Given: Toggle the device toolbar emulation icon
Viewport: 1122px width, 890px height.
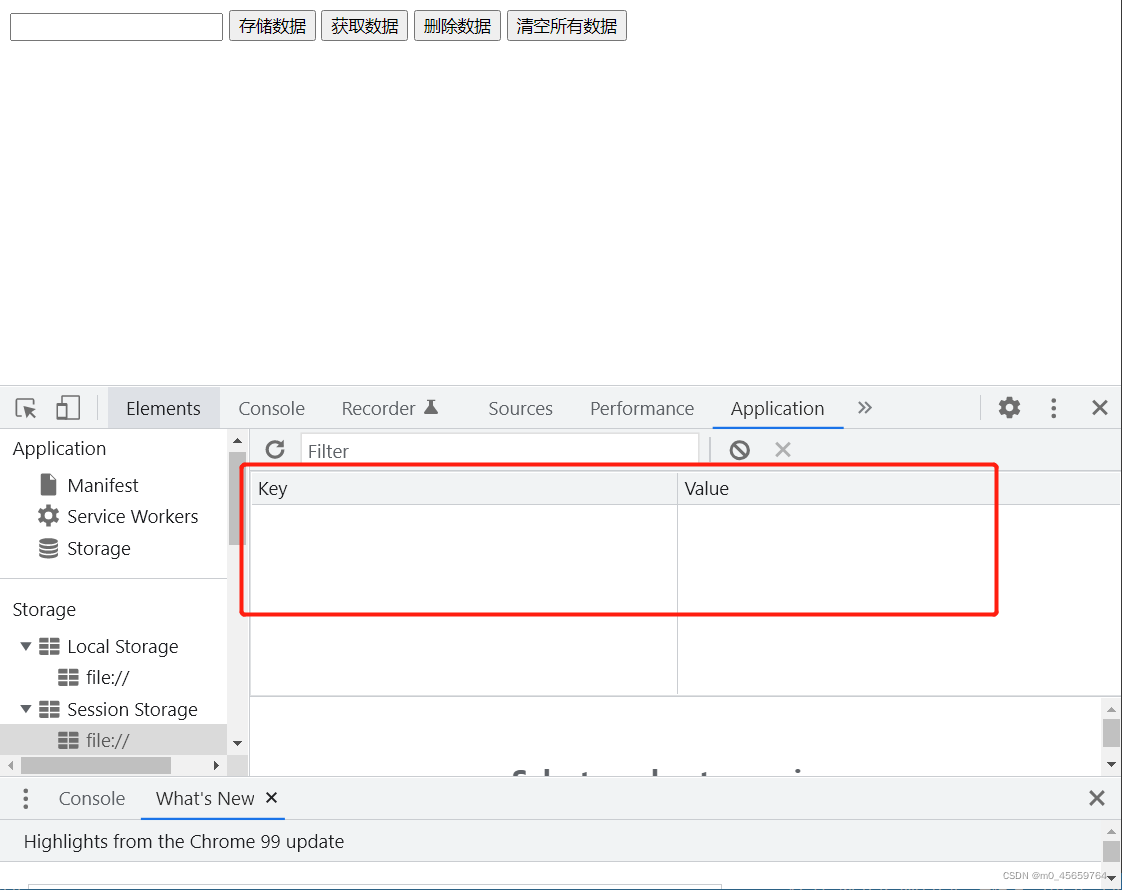Looking at the screenshot, I should click(67, 408).
